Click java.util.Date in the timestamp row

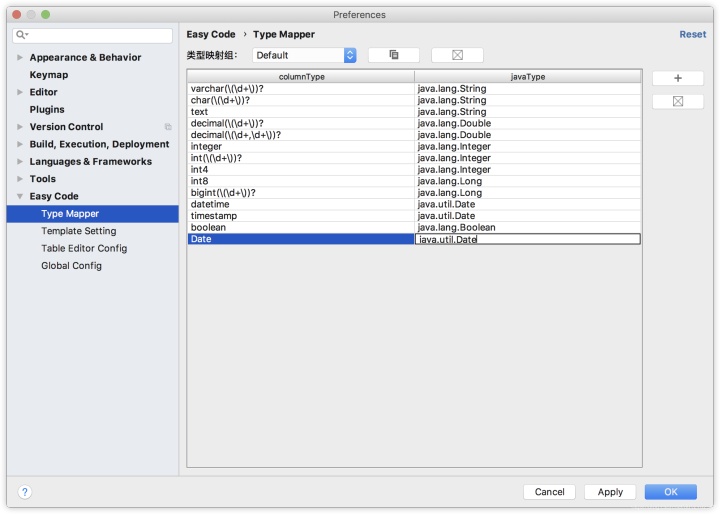[x=446, y=216]
